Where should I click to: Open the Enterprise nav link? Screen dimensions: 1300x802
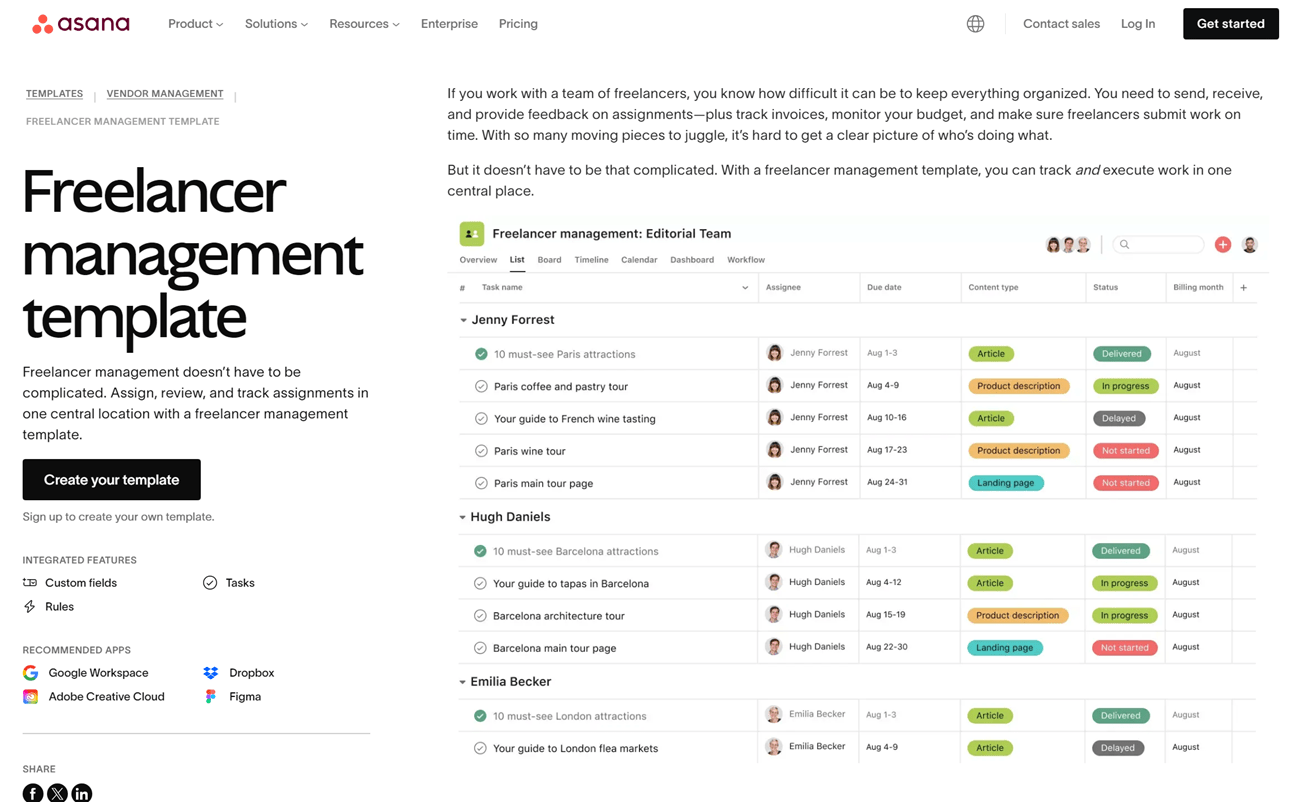pyautogui.click(x=449, y=24)
